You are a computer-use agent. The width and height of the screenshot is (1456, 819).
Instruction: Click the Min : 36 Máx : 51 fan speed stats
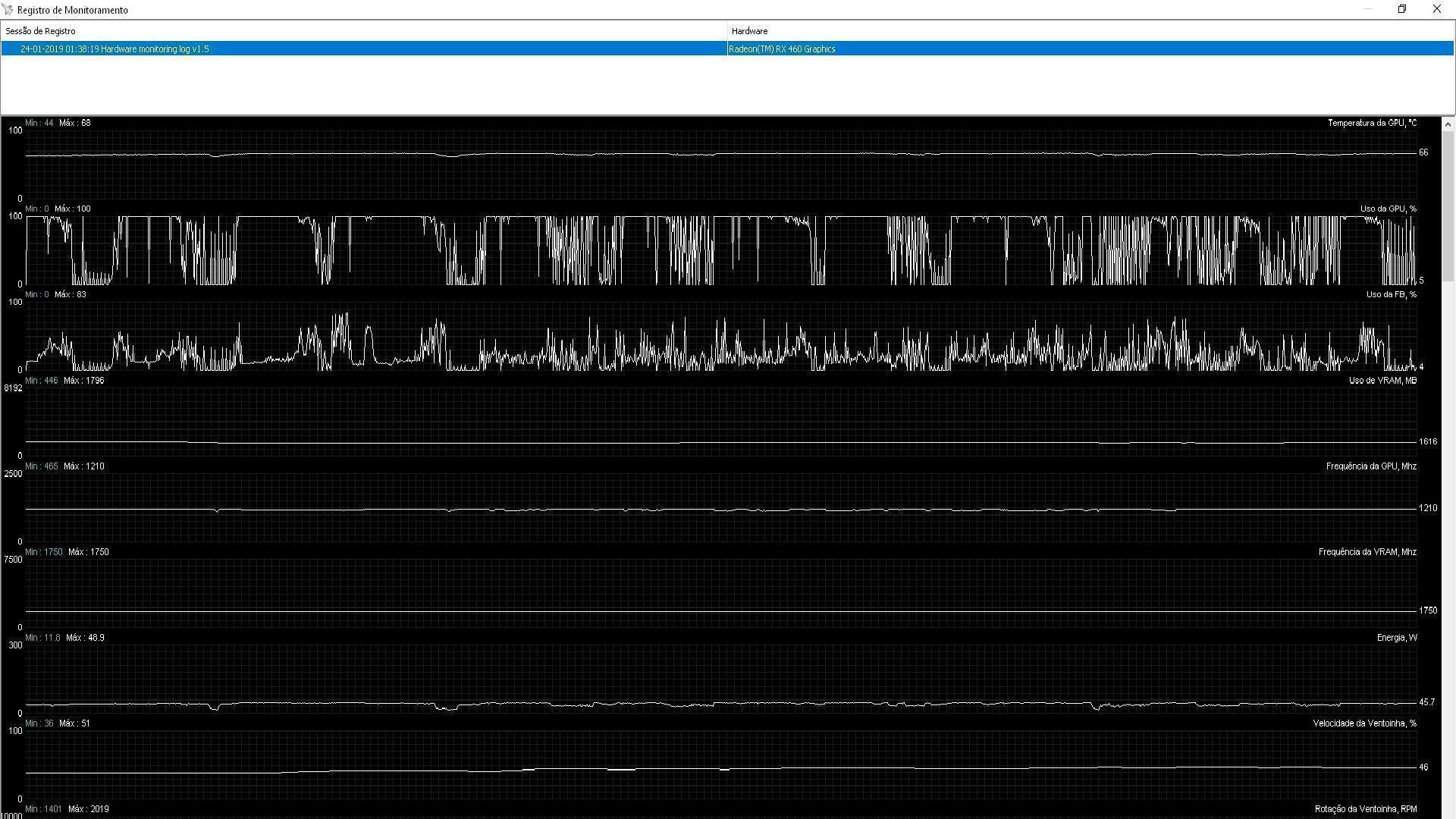click(x=58, y=723)
